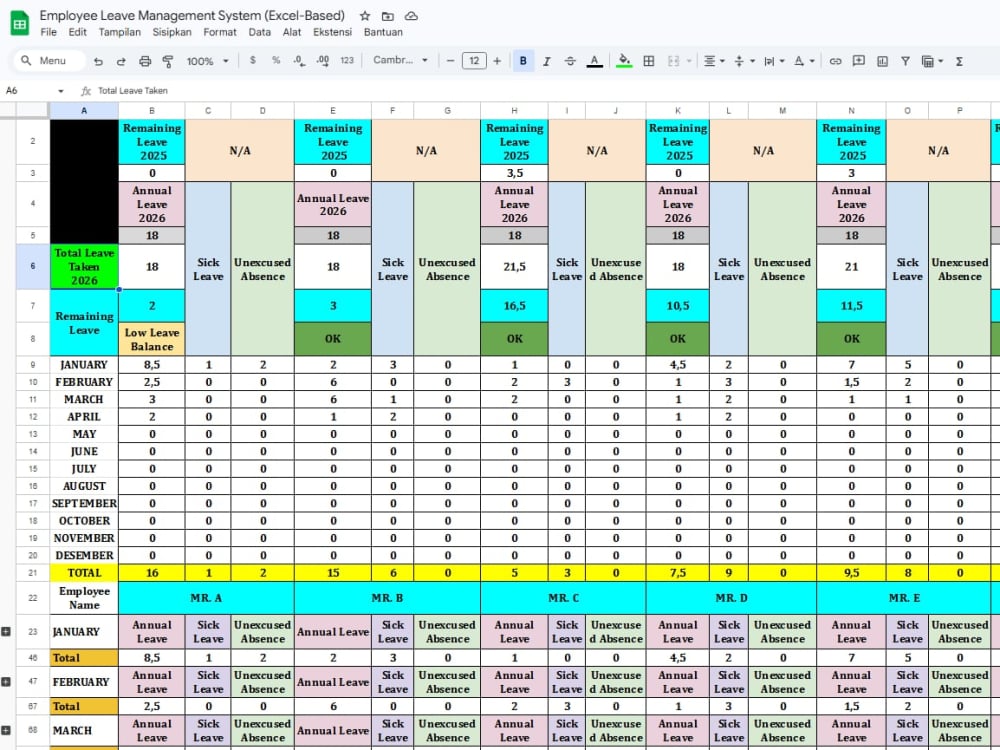
Task: Check cloud save status icon
Action: [411, 16]
